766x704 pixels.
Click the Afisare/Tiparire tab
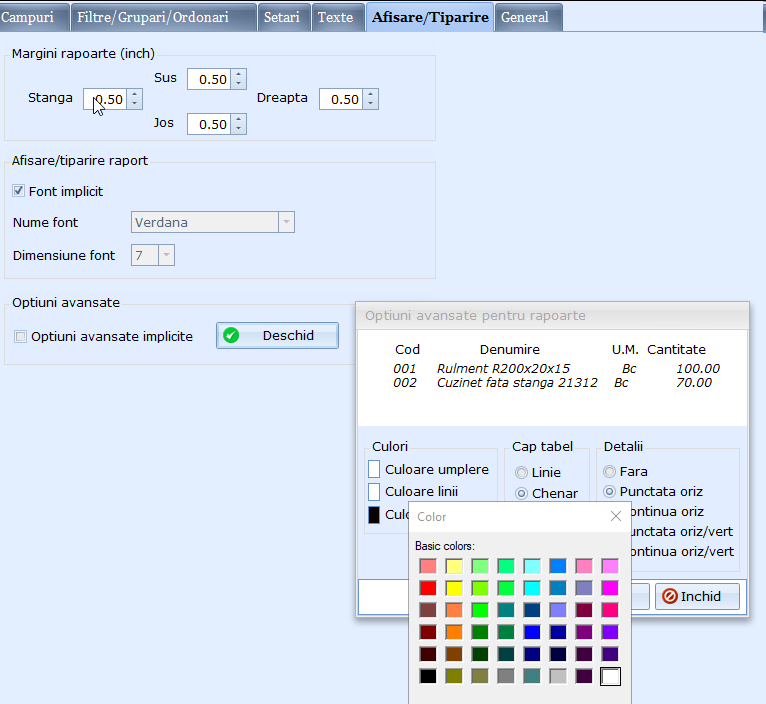(430, 17)
